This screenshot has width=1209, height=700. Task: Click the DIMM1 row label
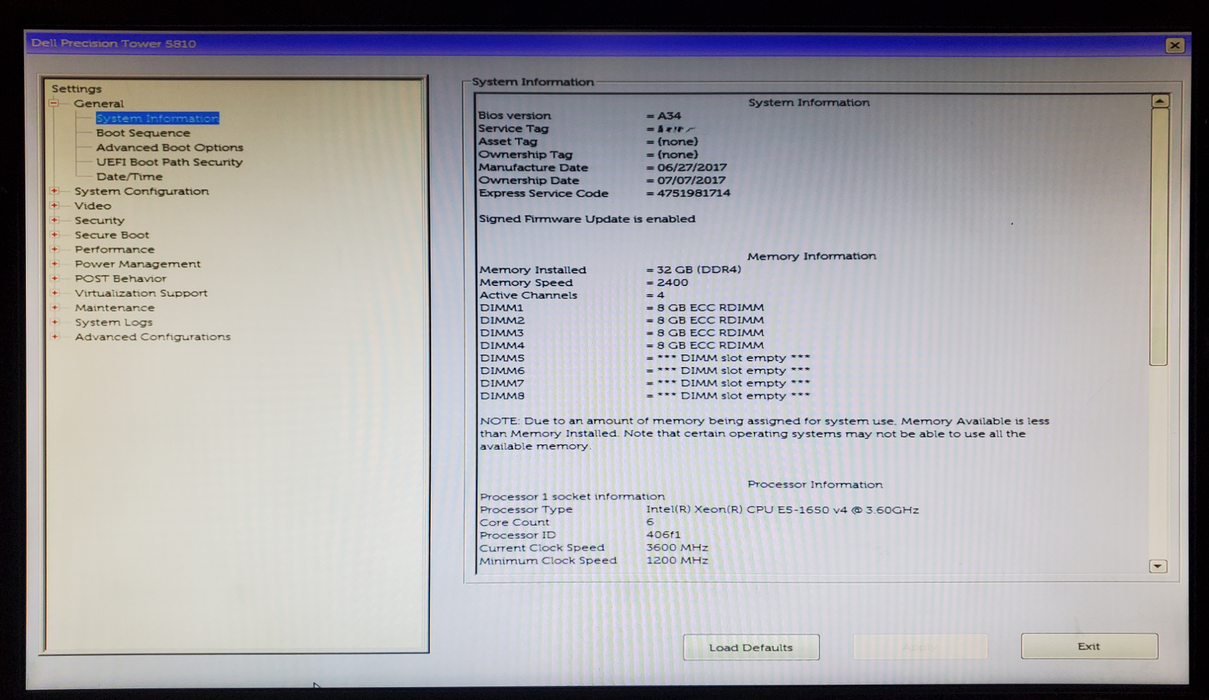point(501,308)
